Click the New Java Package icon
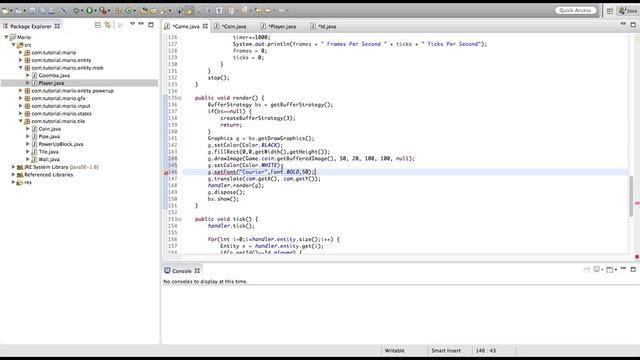Screen dimensions: 640x360 (x=118, y=11)
